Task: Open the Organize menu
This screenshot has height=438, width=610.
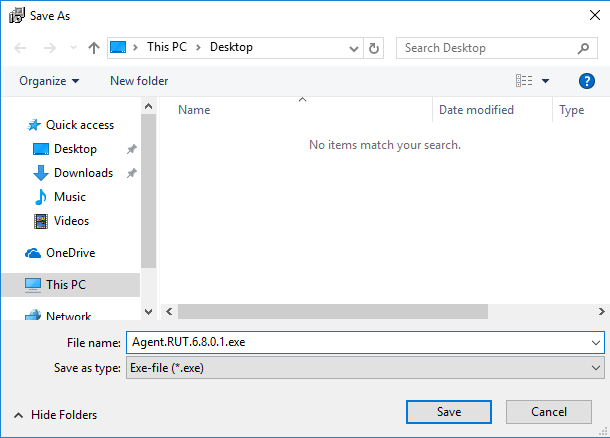Action: click(48, 81)
